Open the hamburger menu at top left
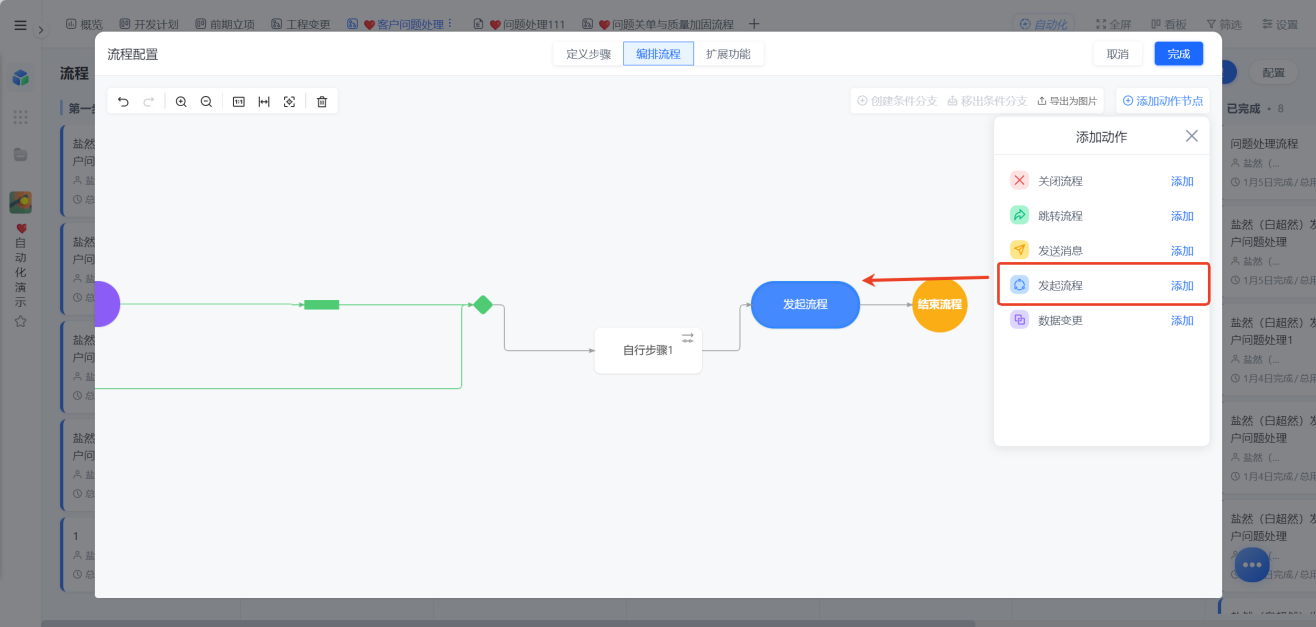 click(20, 25)
